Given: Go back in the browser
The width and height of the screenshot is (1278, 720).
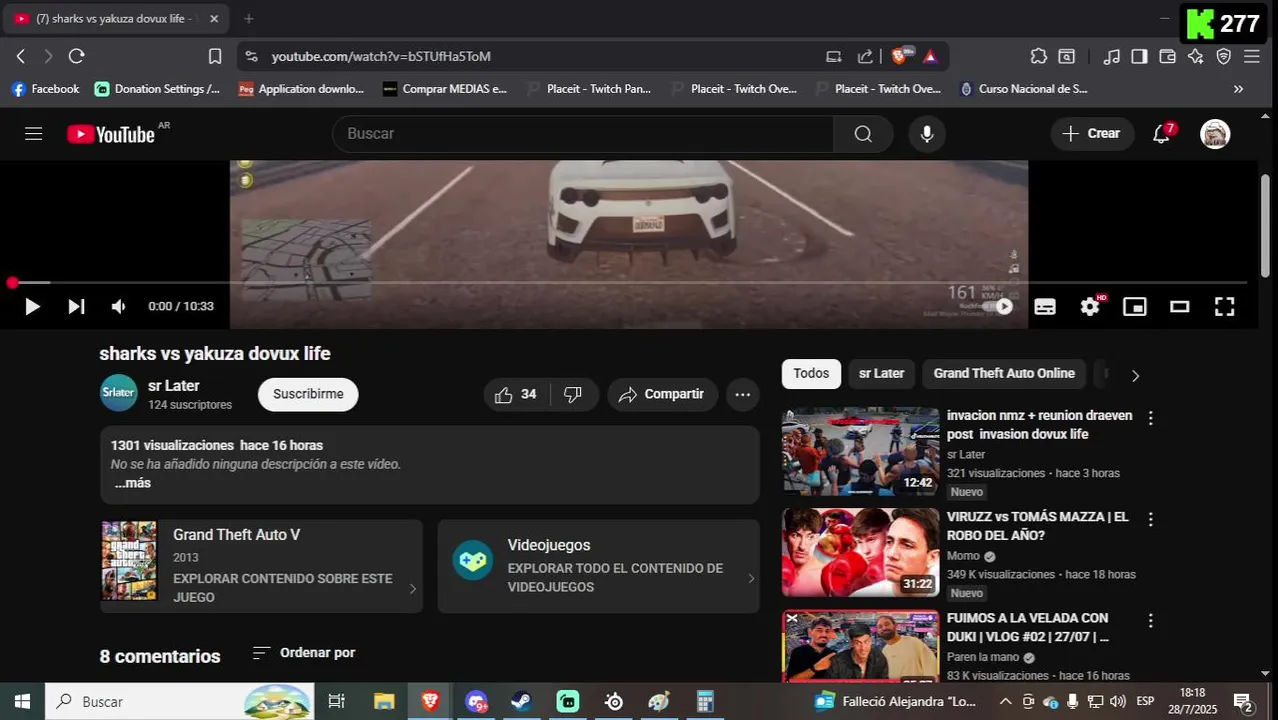Looking at the screenshot, I should (x=21, y=56).
